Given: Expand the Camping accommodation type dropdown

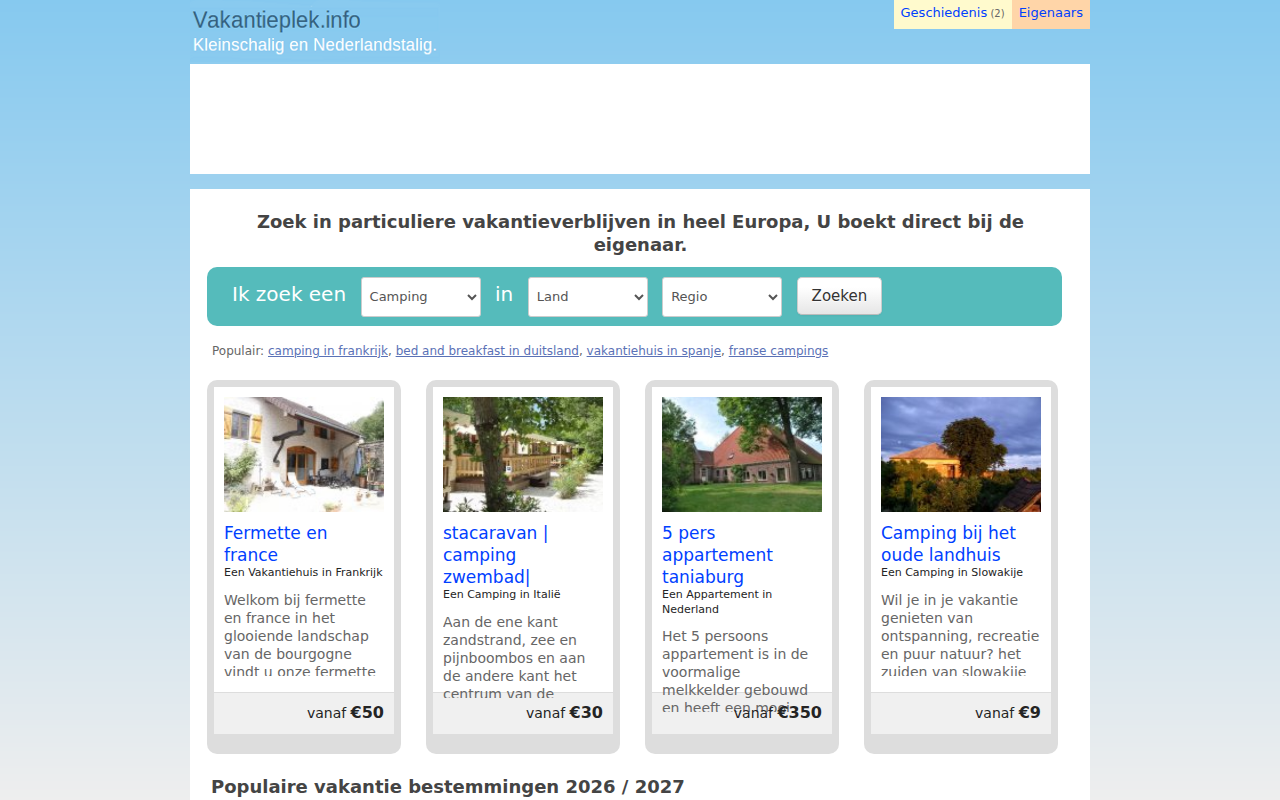Looking at the screenshot, I should click(x=421, y=297).
